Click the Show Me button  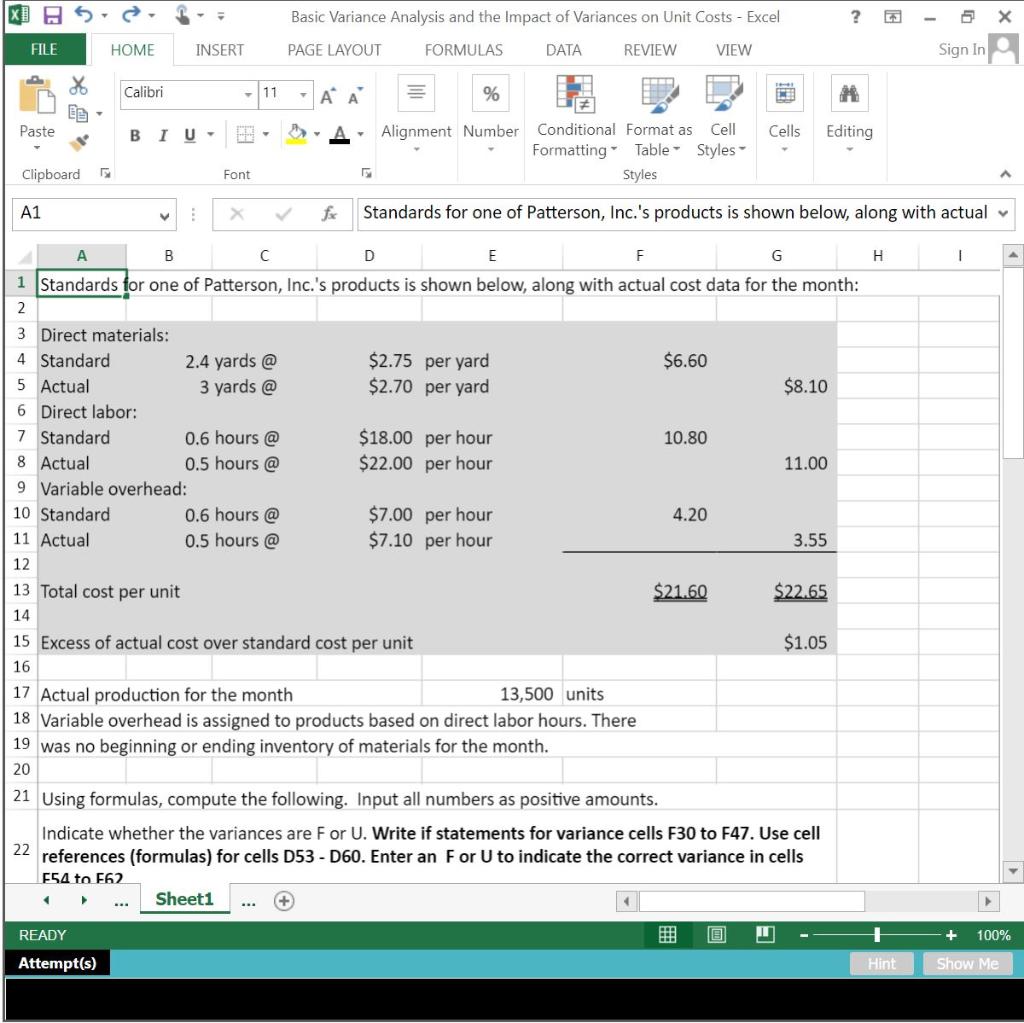pos(966,963)
